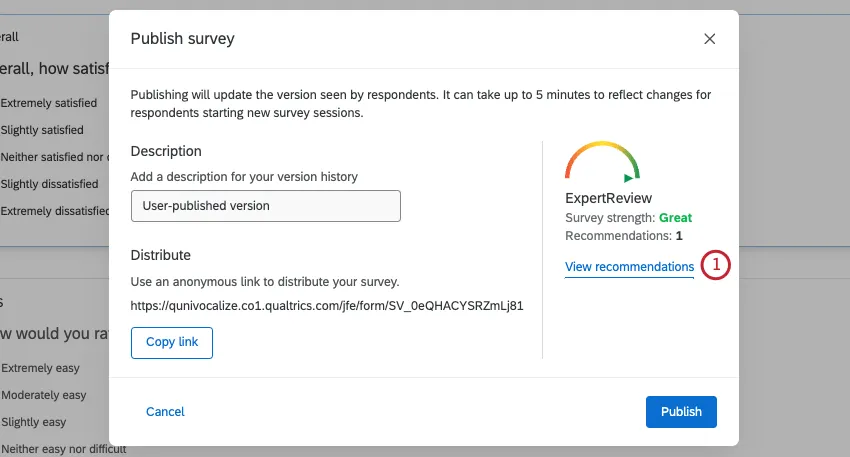The height and width of the screenshot is (457, 850).
Task: Focus the version description text field
Action: [265, 206]
